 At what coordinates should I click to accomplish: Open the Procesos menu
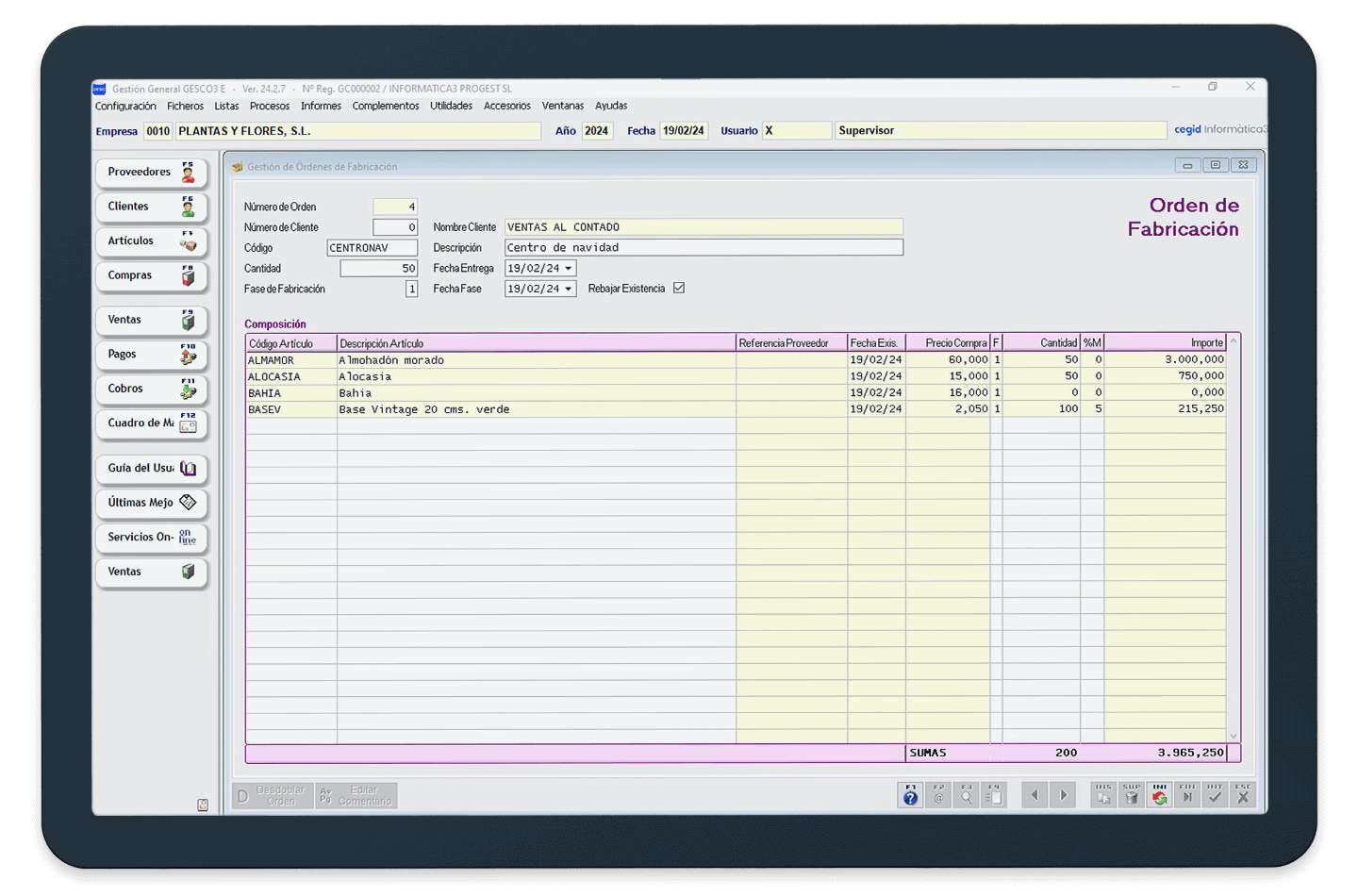click(x=270, y=106)
